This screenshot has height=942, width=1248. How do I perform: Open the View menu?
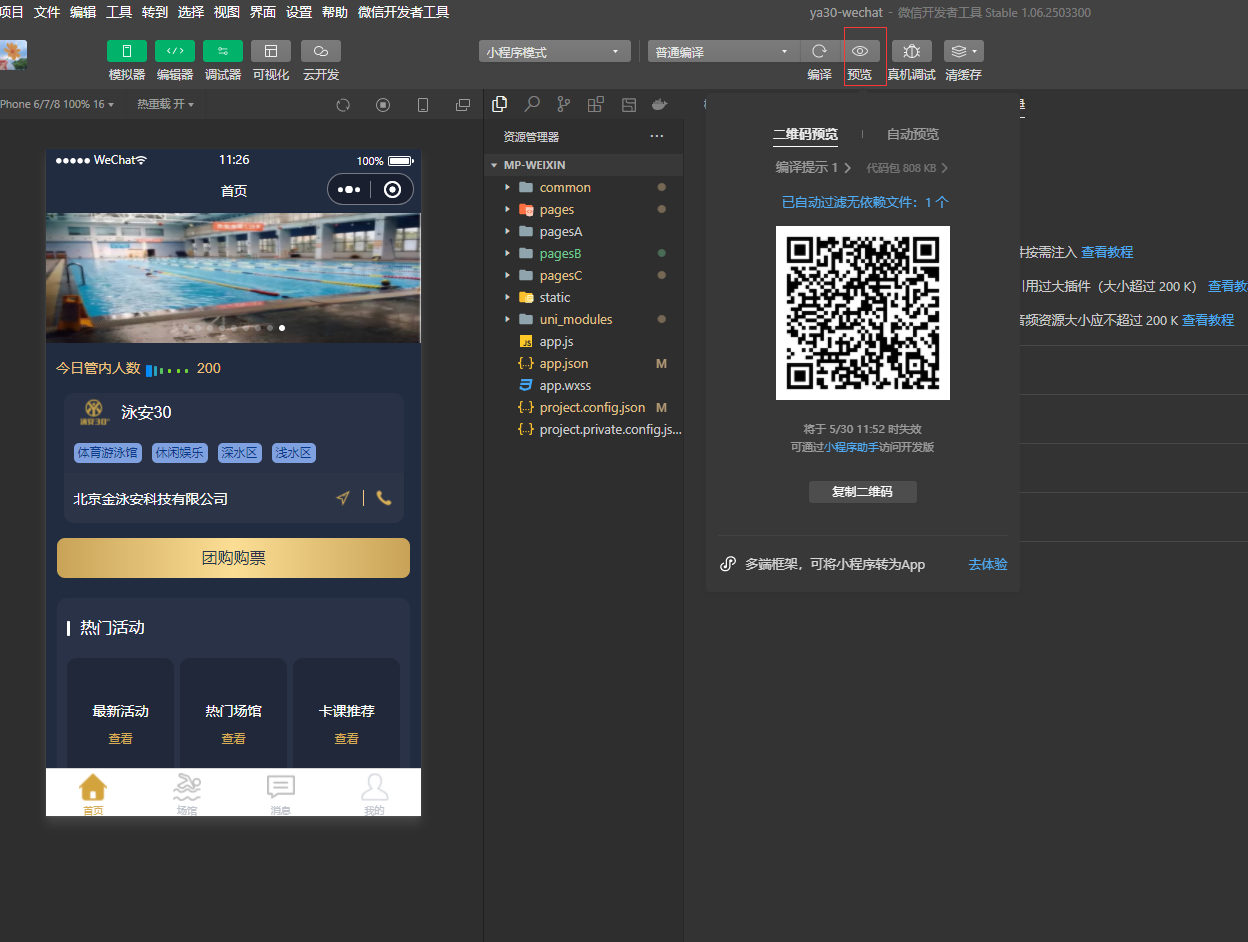227,12
